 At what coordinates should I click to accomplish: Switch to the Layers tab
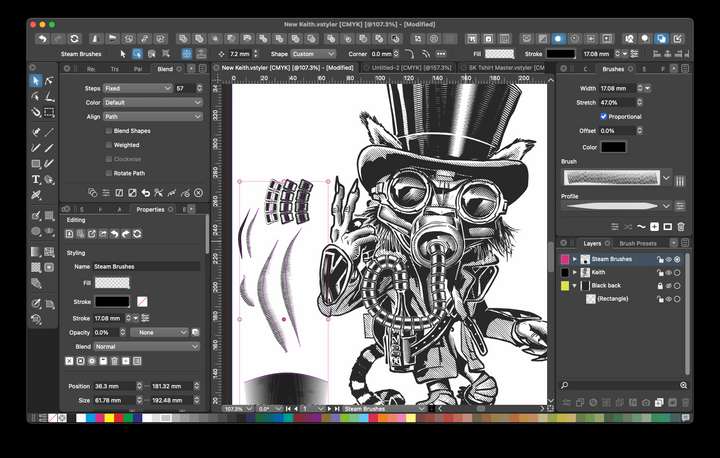592,243
